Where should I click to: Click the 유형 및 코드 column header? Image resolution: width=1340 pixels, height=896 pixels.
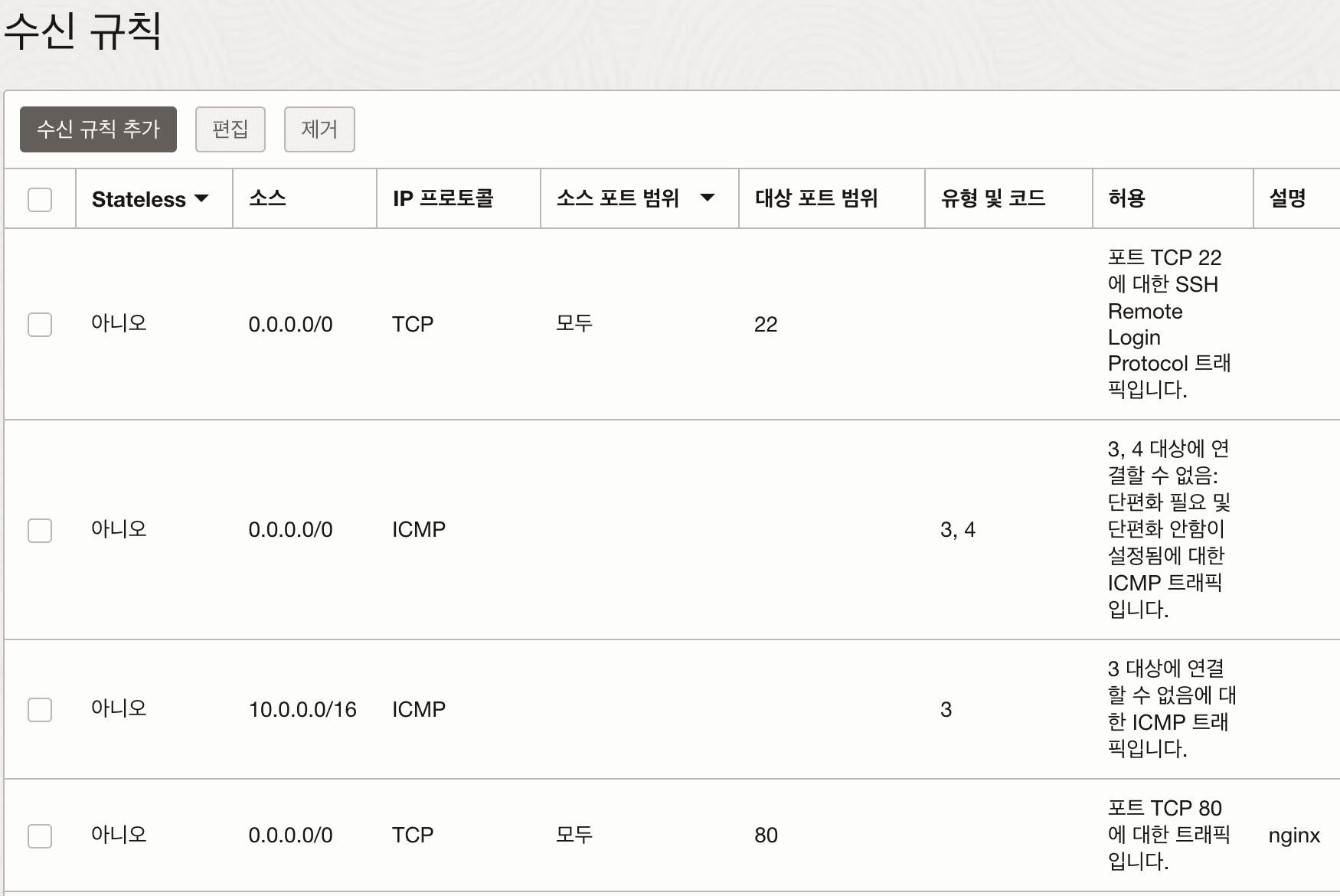click(x=992, y=199)
